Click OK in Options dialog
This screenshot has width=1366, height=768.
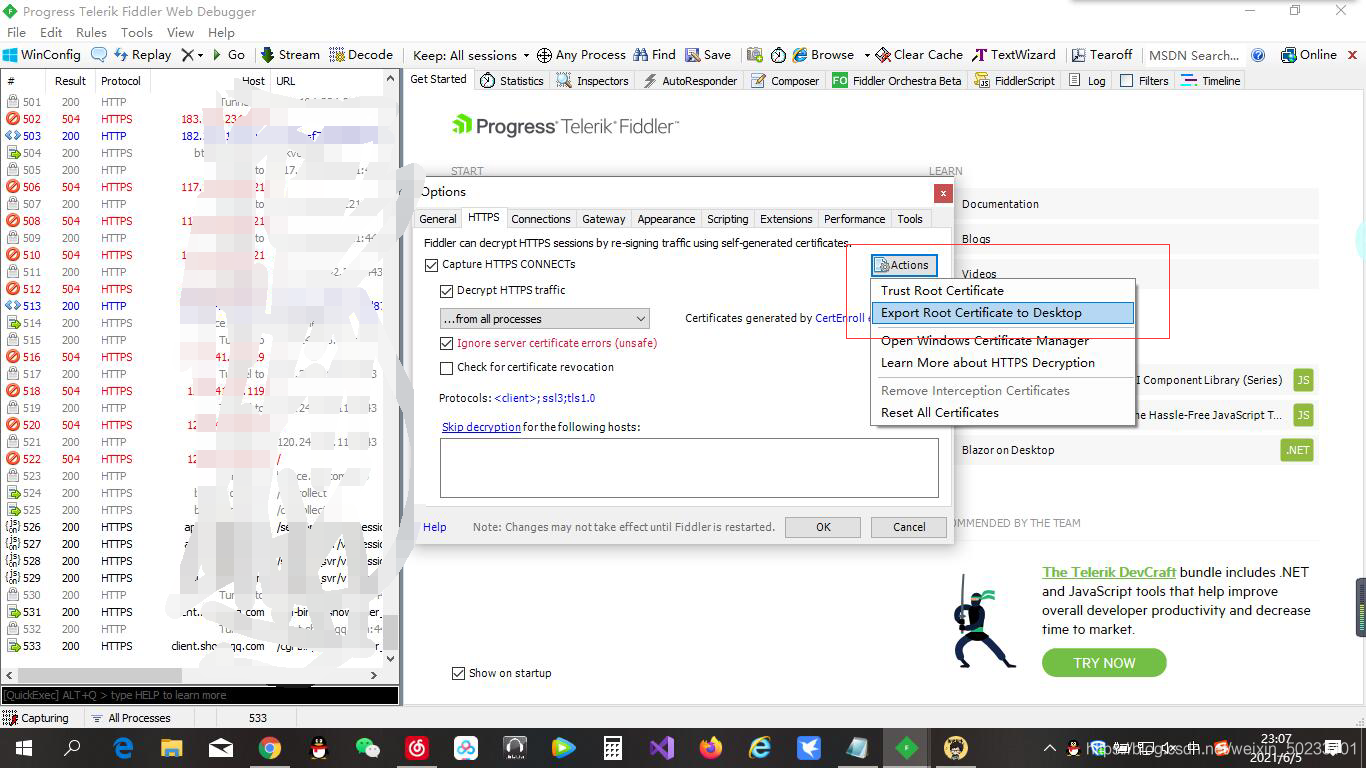click(x=823, y=527)
